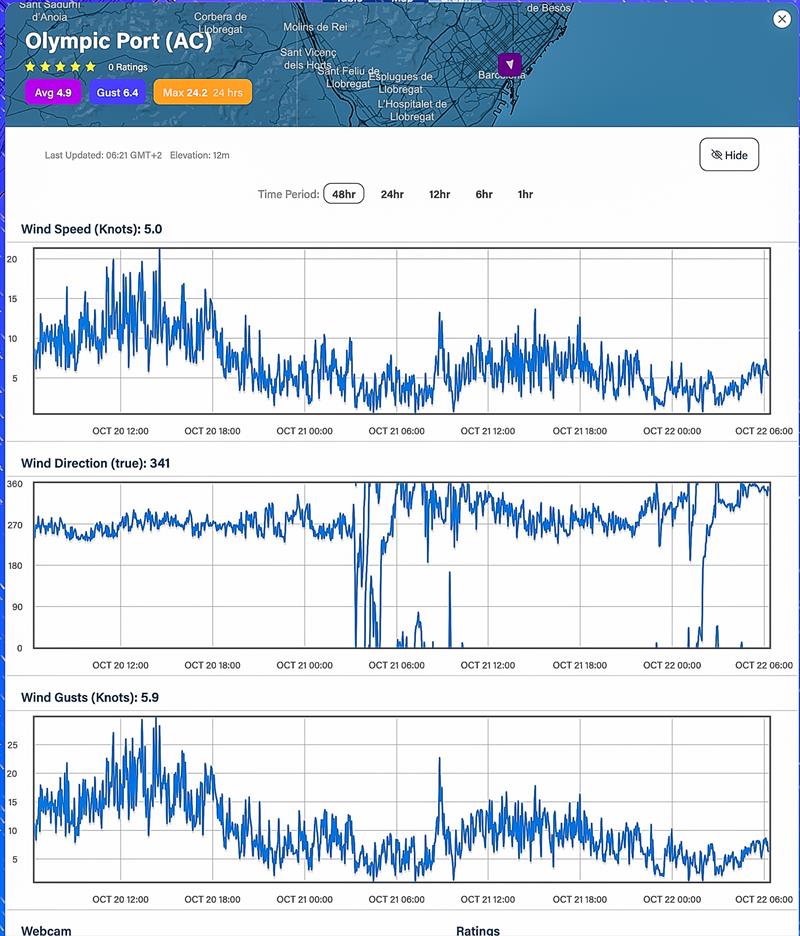Screen dimensions: 800x936
Task: Click Corbera de Llobregat map label
Action: point(220,23)
